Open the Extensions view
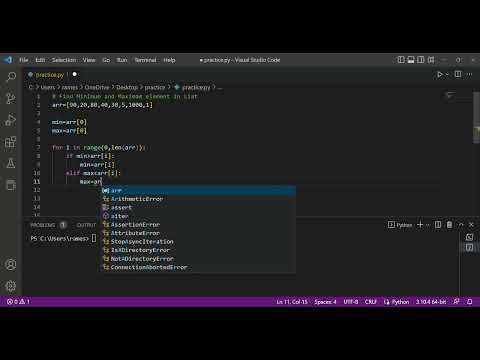This screenshot has height=360, width=480. 11,142
